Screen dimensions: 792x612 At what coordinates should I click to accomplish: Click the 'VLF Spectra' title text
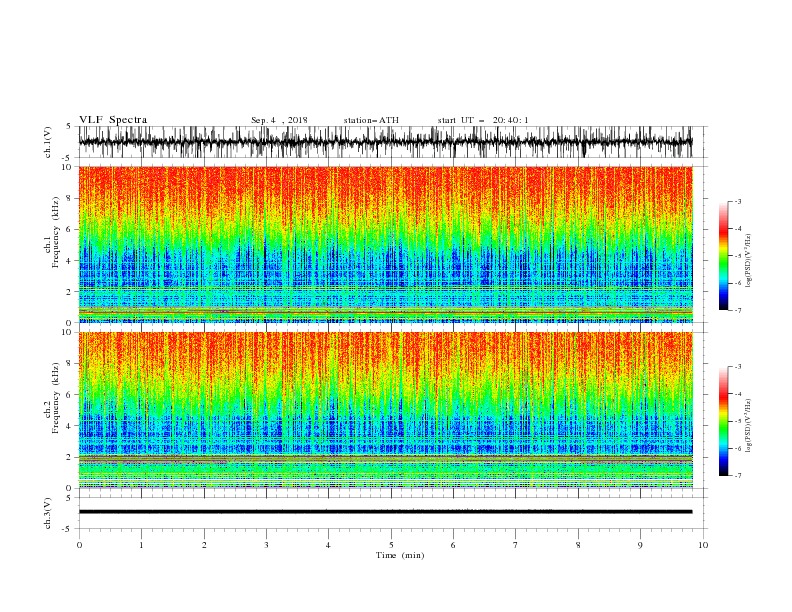click(x=113, y=120)
